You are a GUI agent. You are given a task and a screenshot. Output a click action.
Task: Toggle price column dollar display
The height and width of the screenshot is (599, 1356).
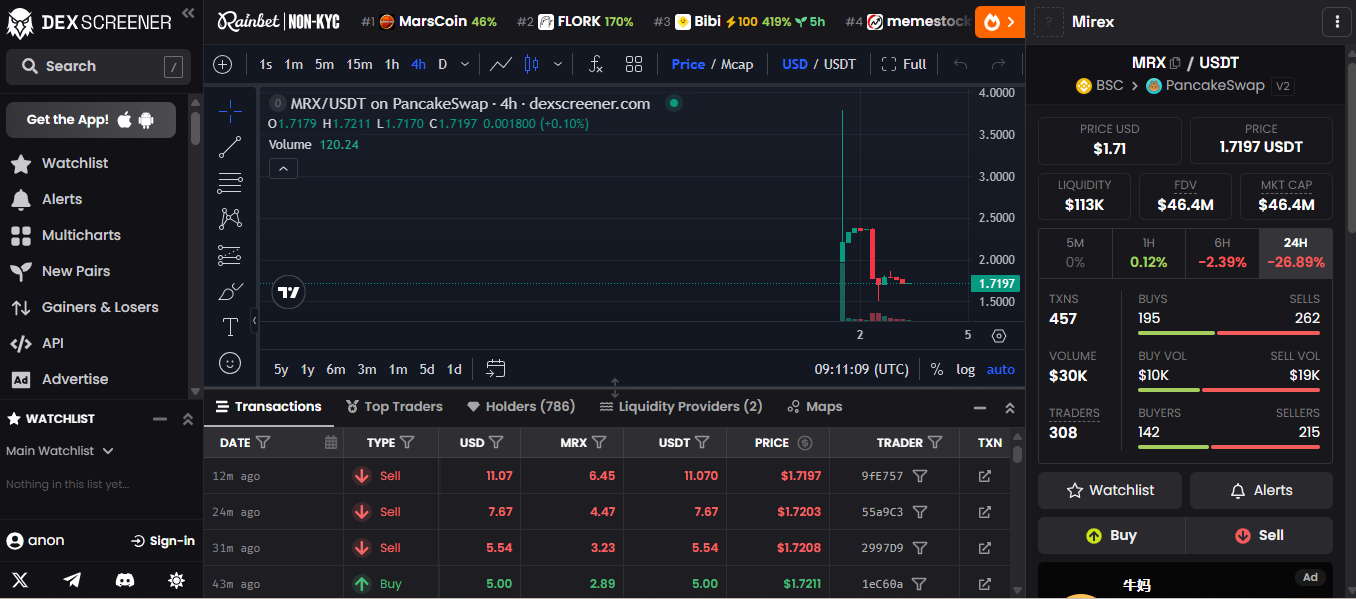pyautogui.click(x=805, y=442)
